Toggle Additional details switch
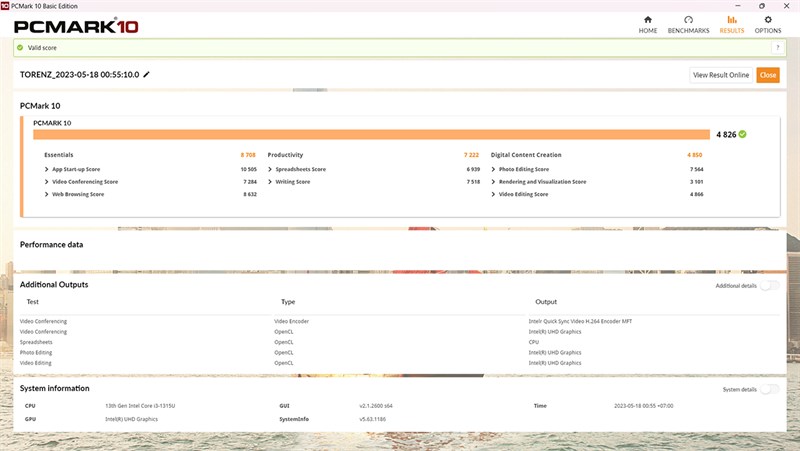The width and height of the screenshot is (800, 451). (x=769, y=286)
